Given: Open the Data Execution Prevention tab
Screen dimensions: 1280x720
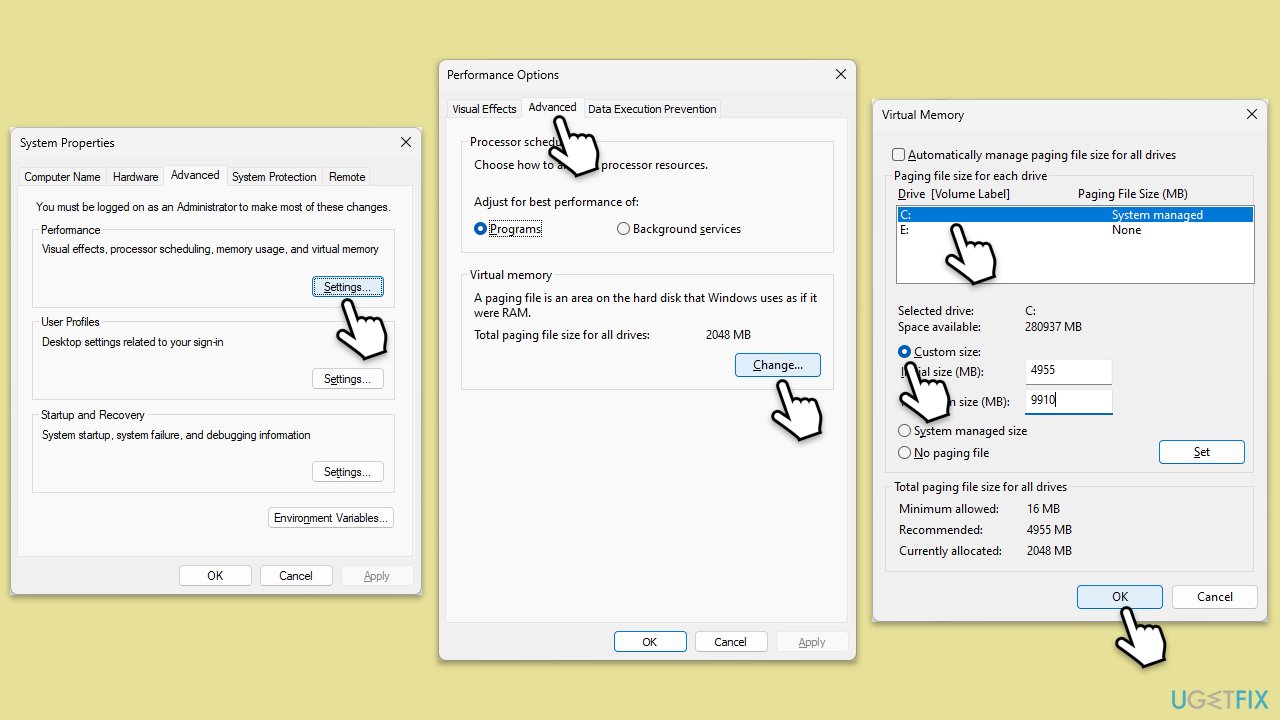Looking at the screenshot, I should click(x=652, y=109).
